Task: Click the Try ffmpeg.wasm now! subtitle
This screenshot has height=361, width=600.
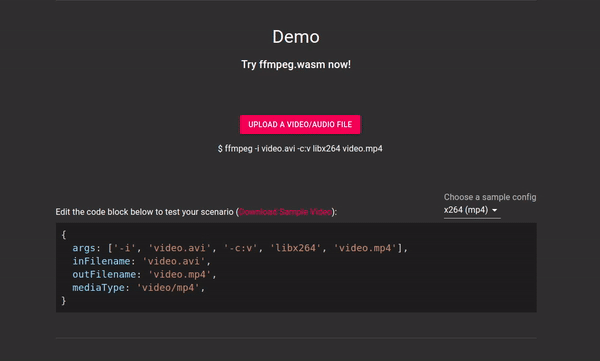Action: tap(296, 64)
